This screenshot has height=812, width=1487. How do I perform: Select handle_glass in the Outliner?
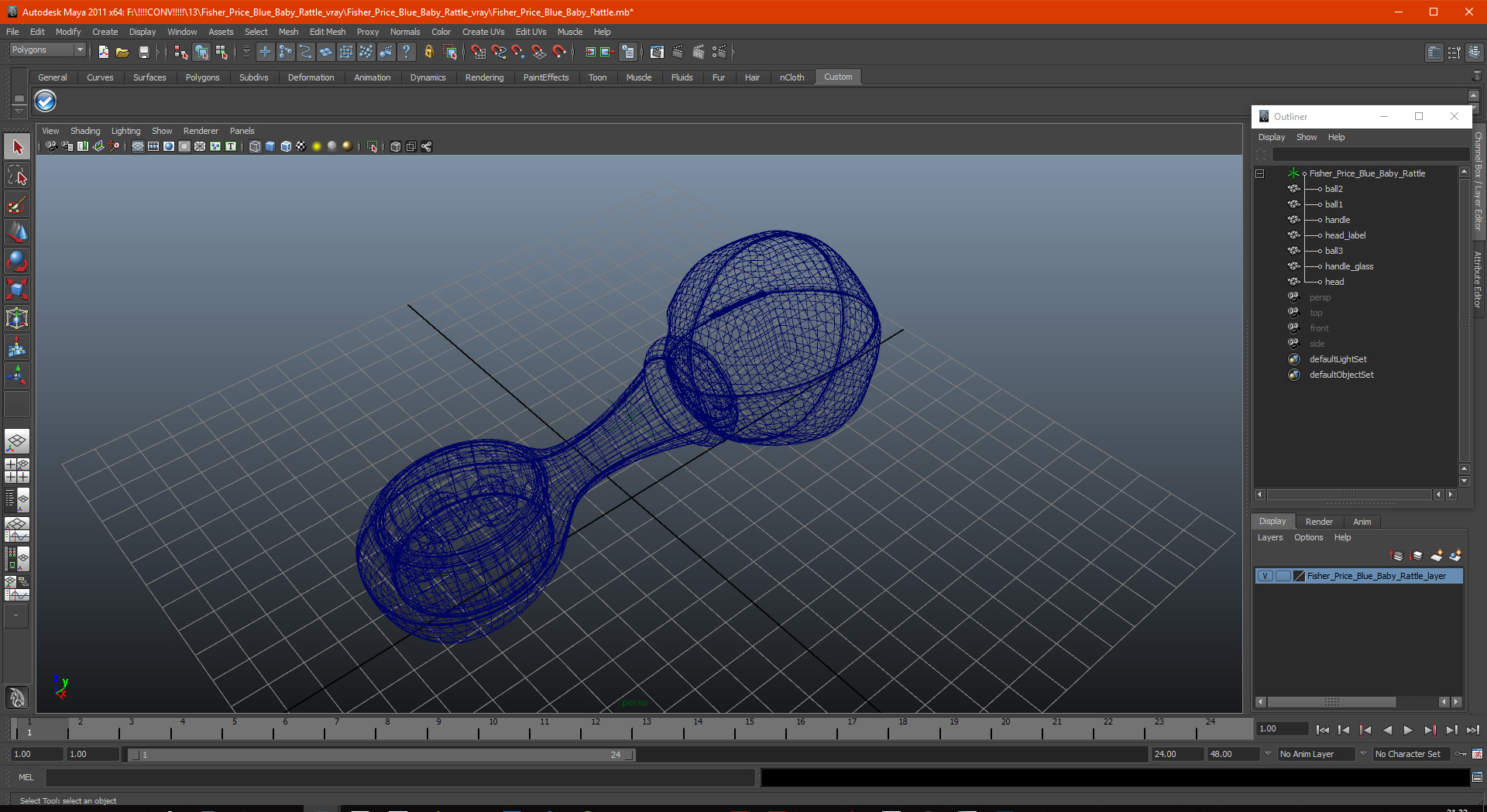click(x=1349, y=266)
